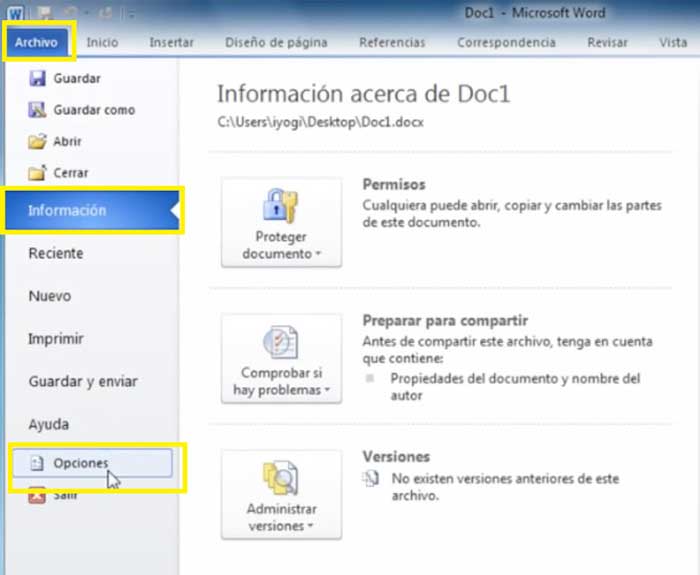The height and width of the screenshot is (575, 700).
Task: Switch to the Revisar tab
Action: (x=607, y=42)
